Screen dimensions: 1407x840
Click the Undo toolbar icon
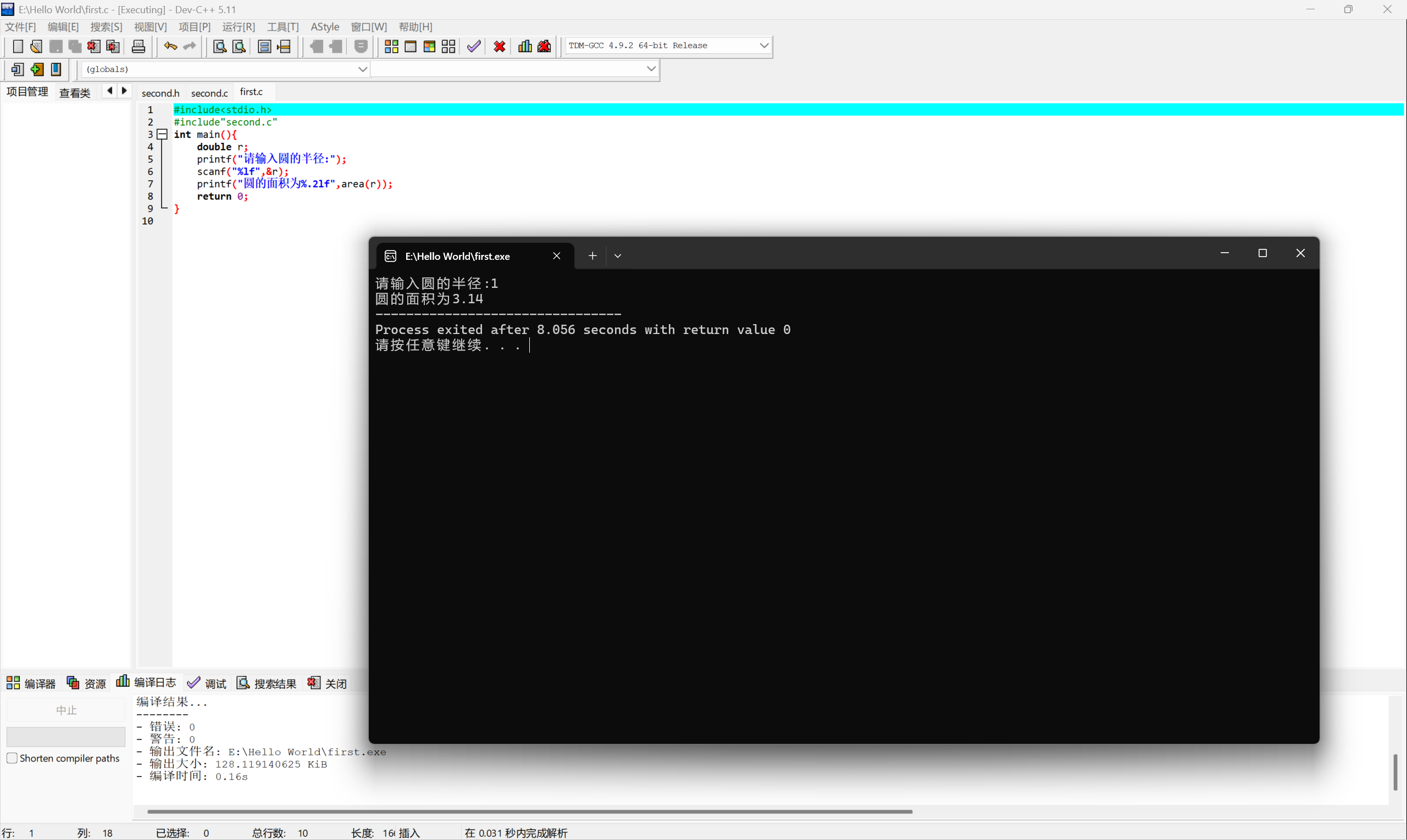(170, 46)
